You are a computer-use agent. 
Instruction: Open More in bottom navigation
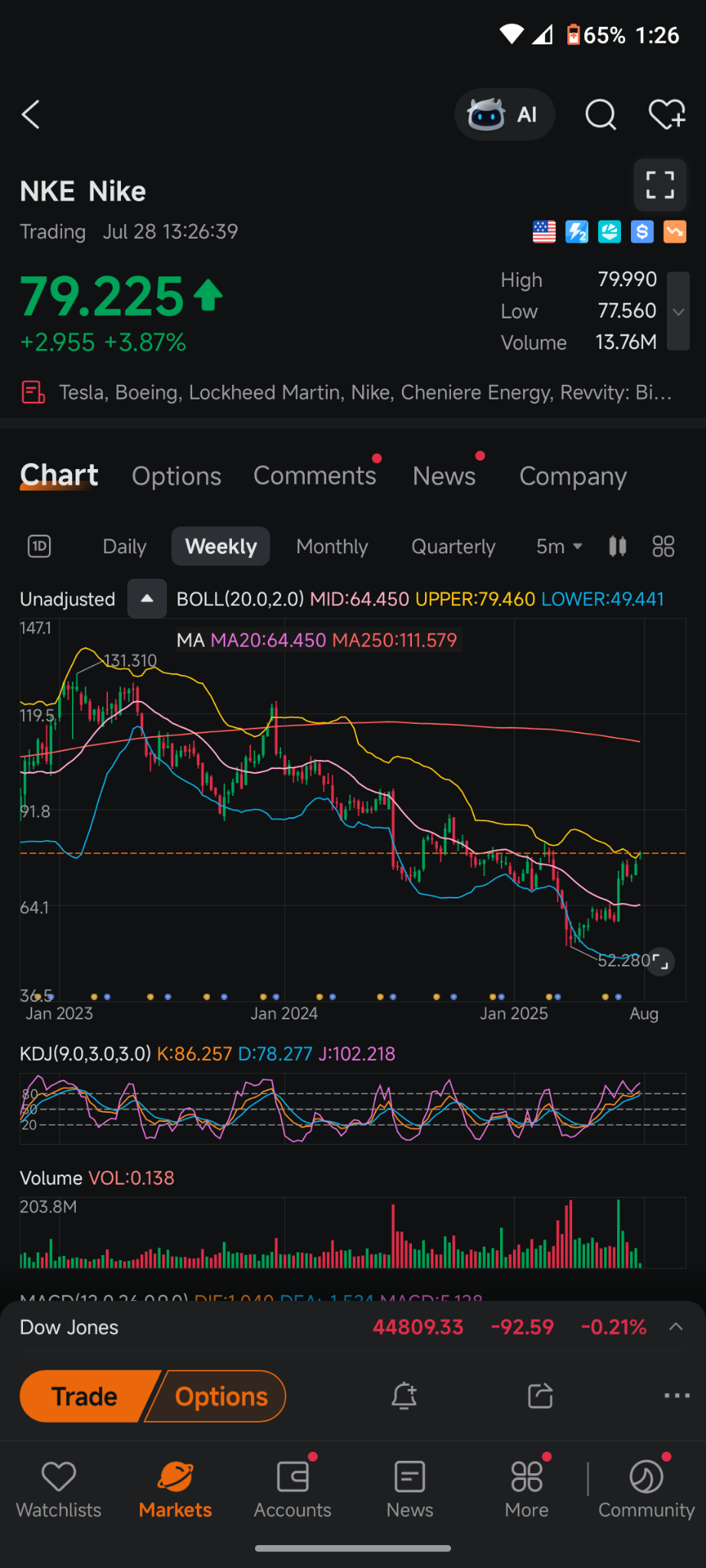pyautogui.click(x=527, y=1489)
